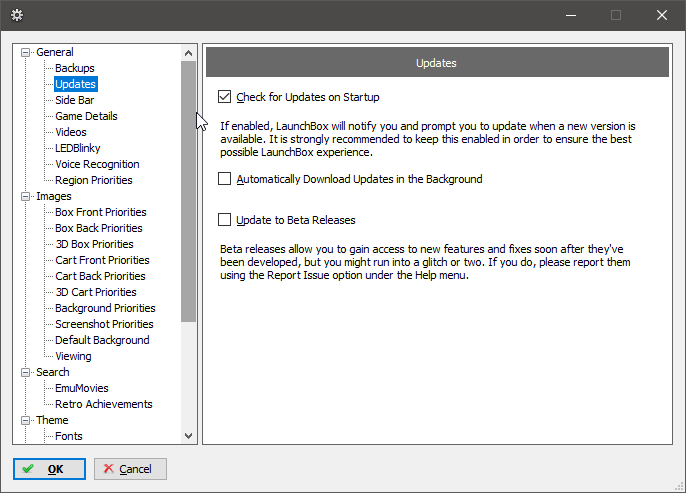Open Retro Achievements settings

point(104,404)
